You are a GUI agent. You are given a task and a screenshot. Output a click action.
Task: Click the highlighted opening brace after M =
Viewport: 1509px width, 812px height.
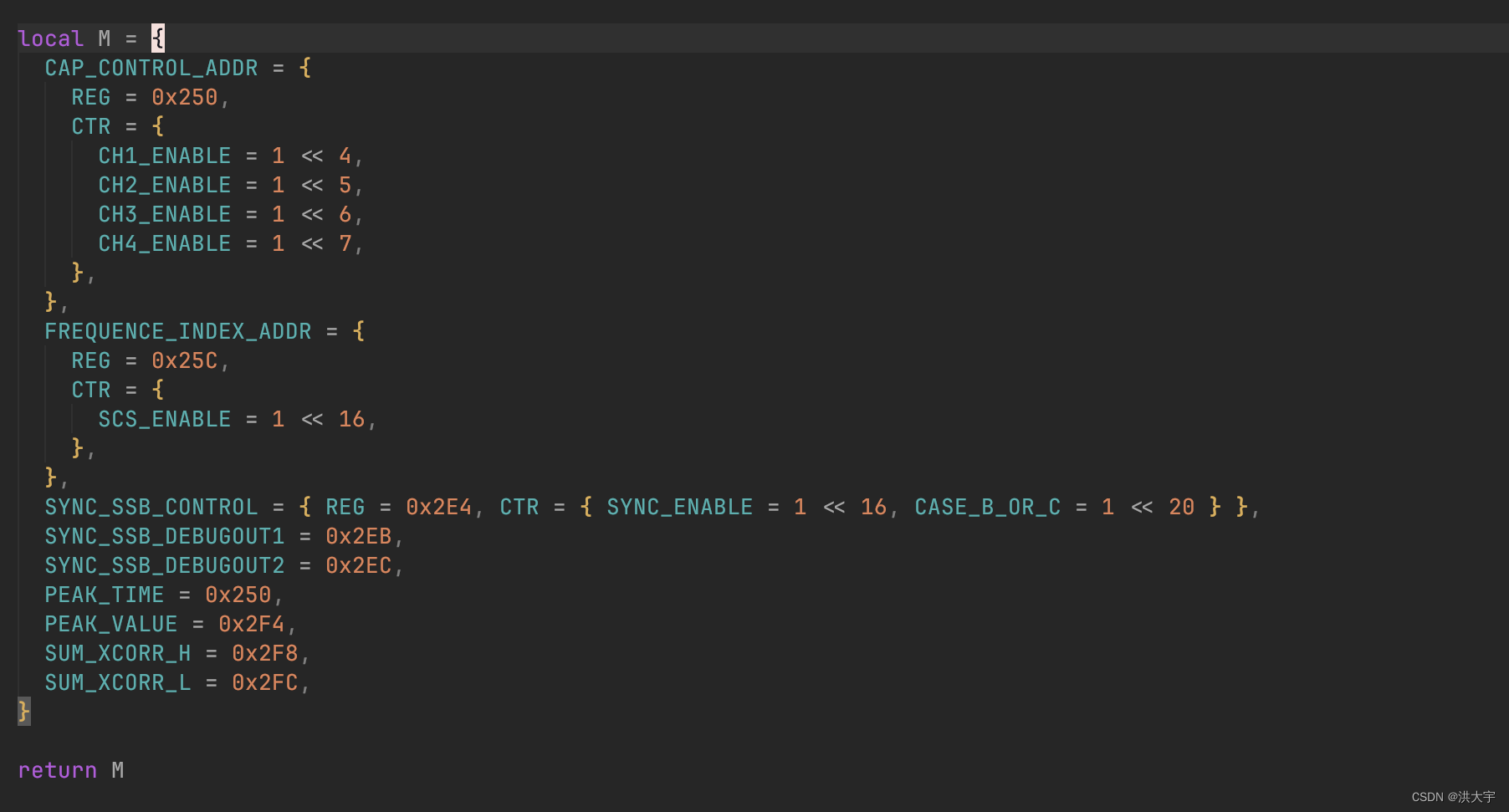158,38
